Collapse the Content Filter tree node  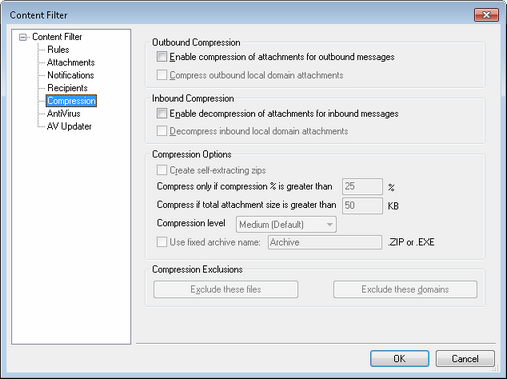pos(23,37)
